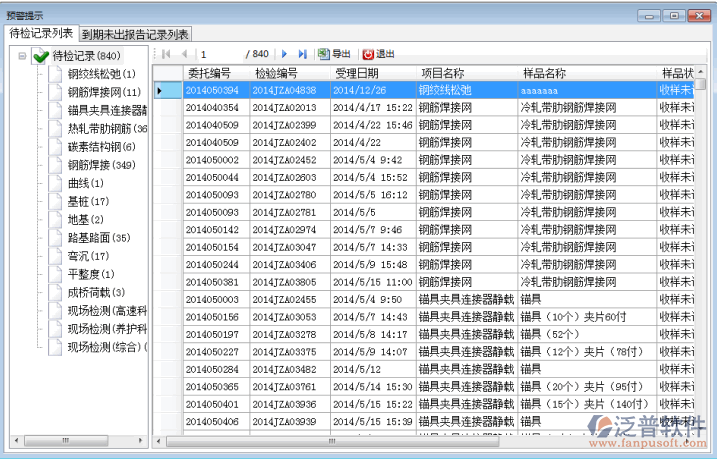The width and height of the screenshot is (717, 459).
Task: Click the 委托编号 column header
Action: [x=208, y=73]
